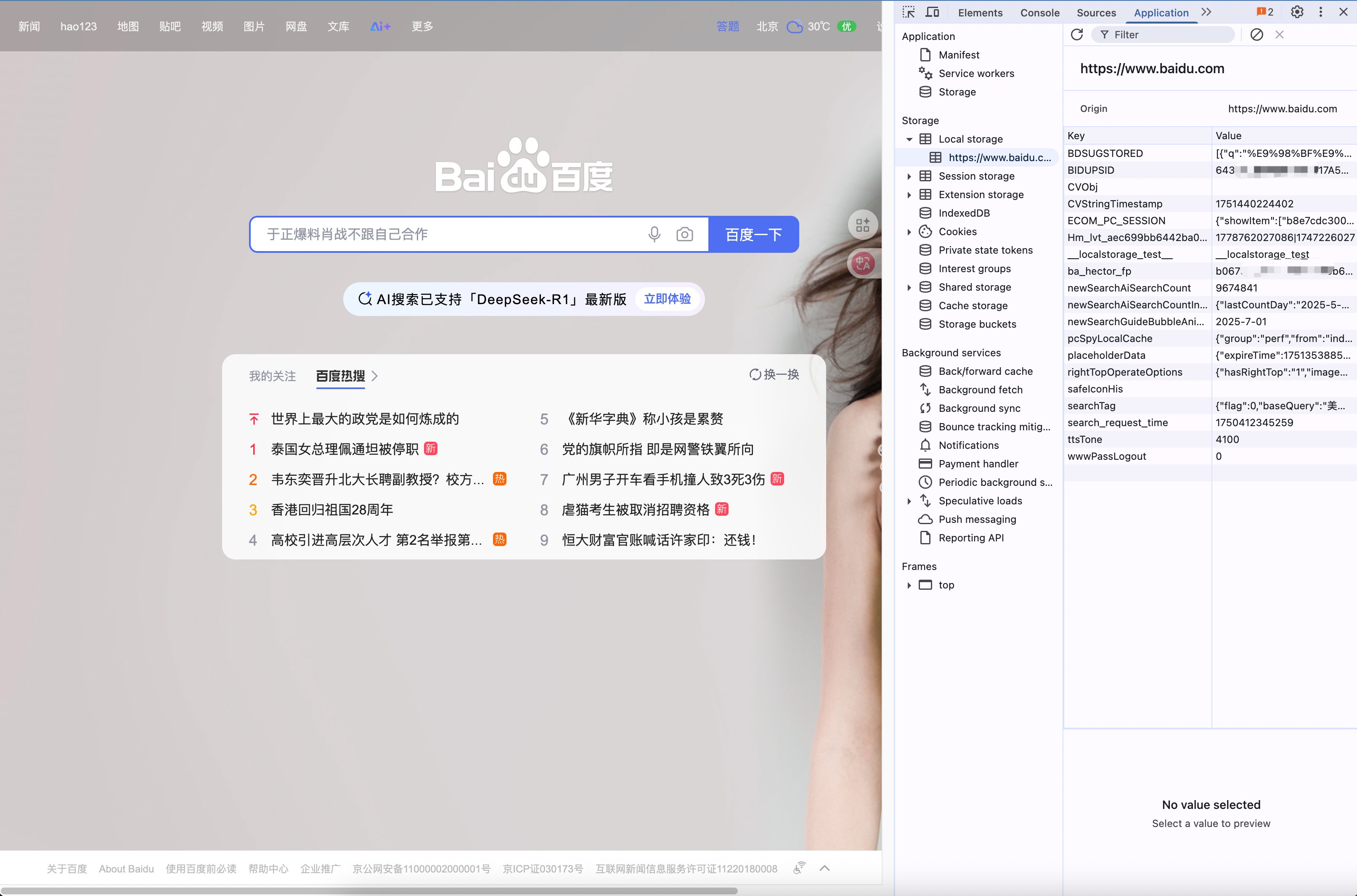
Task: Expand the Extension storage tree
Action: (x=909, y=195)
